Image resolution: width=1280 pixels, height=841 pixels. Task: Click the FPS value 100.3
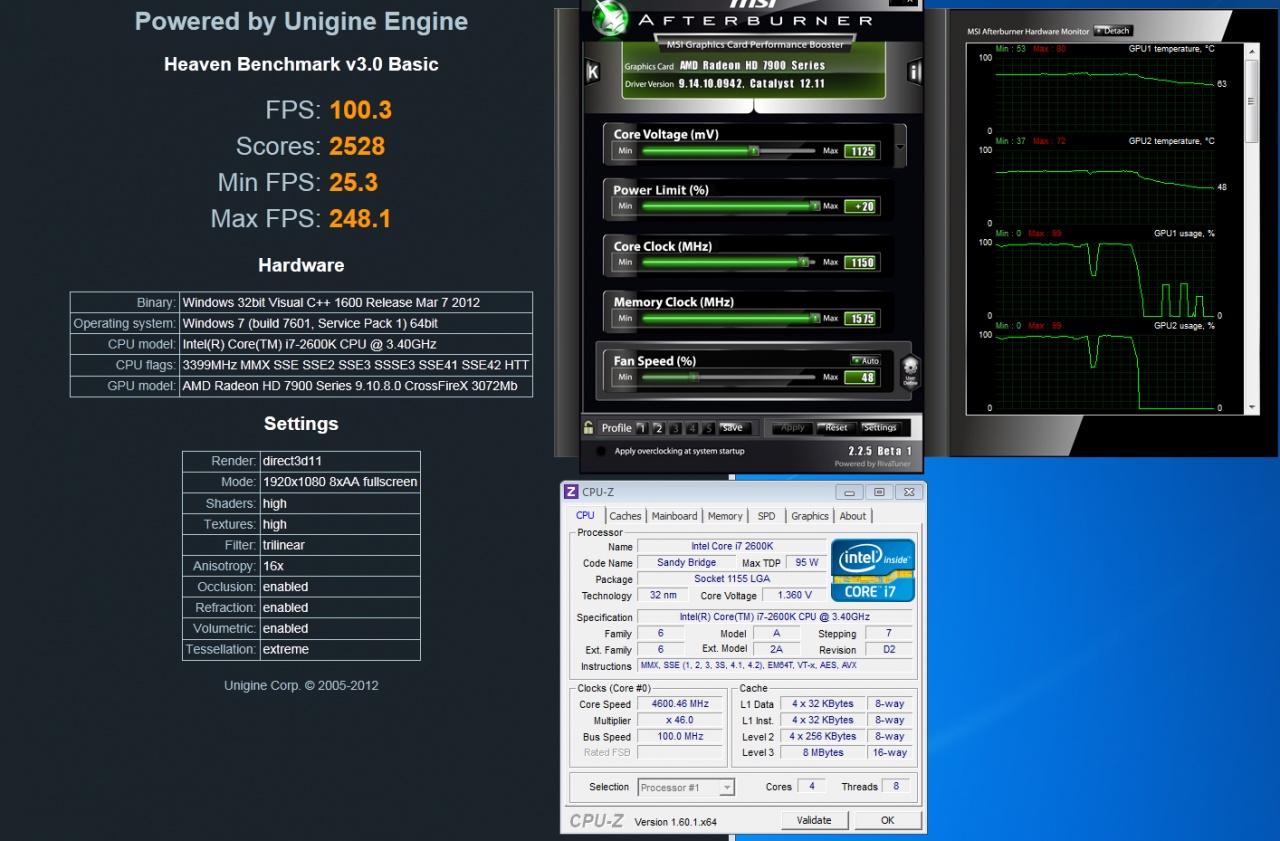pyautogui.click(x=360, y=110)
